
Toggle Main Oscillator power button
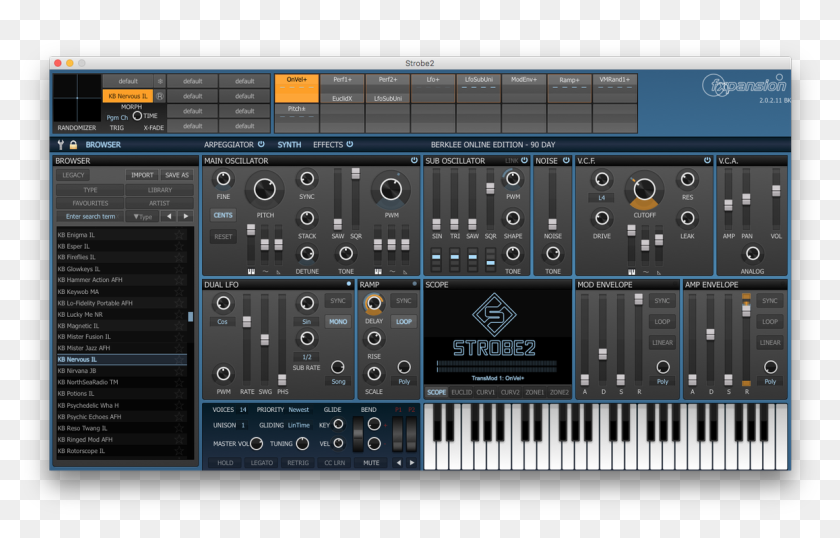pos(414,160)
